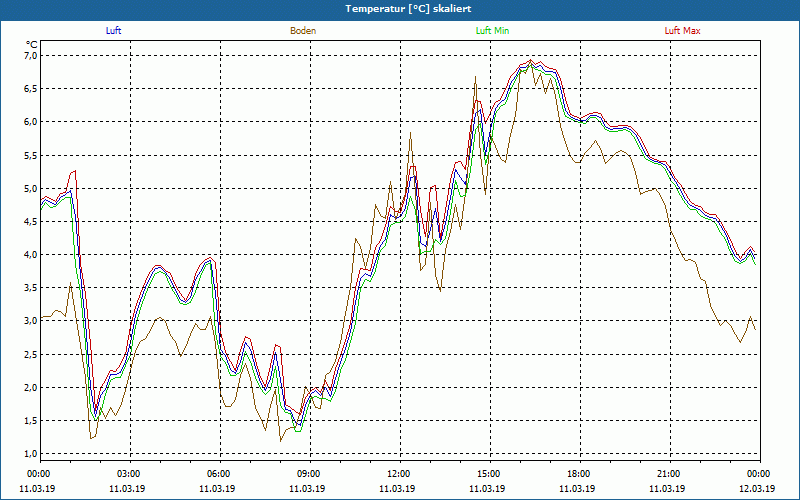
Task: Click the 4,0 y-axis label
Action: tap(31, 255)
